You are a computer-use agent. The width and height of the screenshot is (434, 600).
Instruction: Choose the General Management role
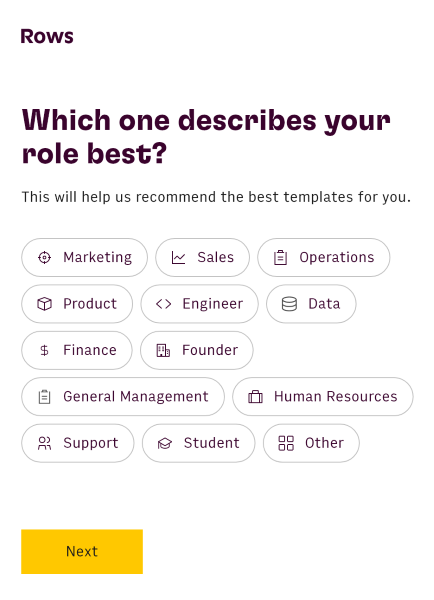pyautogui.click(x=123, y=396)
